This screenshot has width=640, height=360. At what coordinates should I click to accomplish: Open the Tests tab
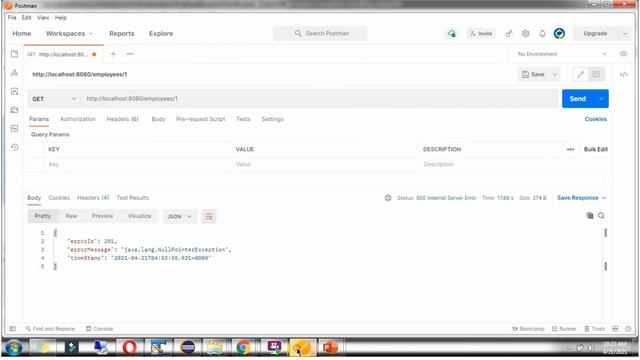coord(243,119)
